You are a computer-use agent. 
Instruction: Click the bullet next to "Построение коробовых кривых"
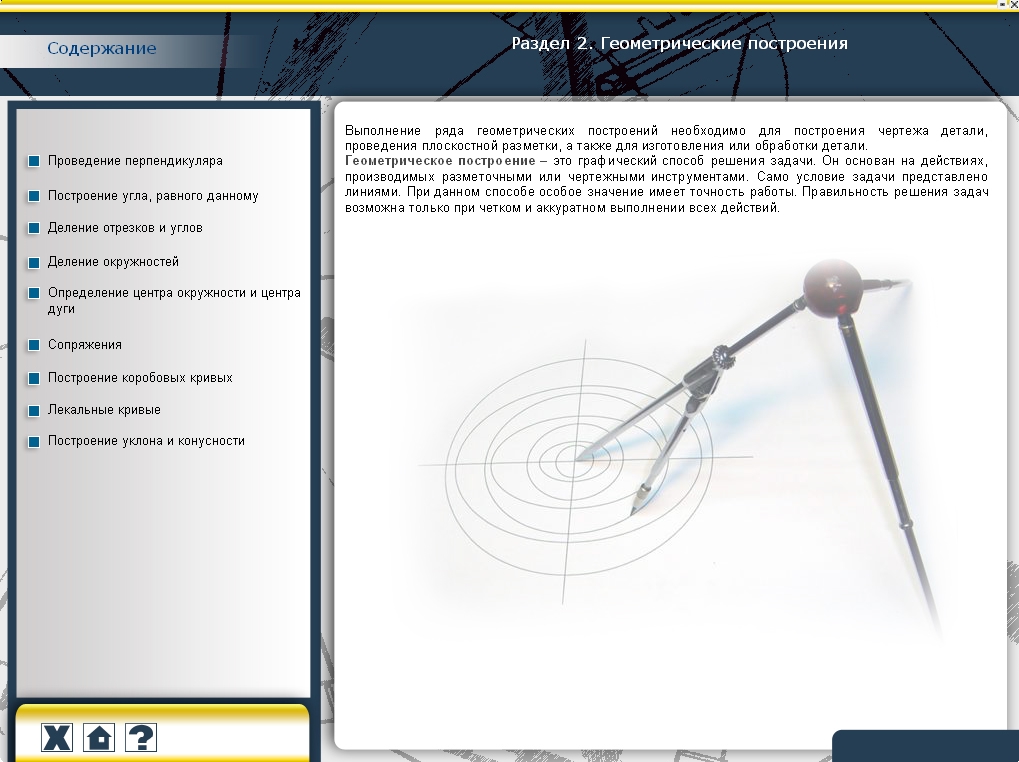[x=34, y=379]
